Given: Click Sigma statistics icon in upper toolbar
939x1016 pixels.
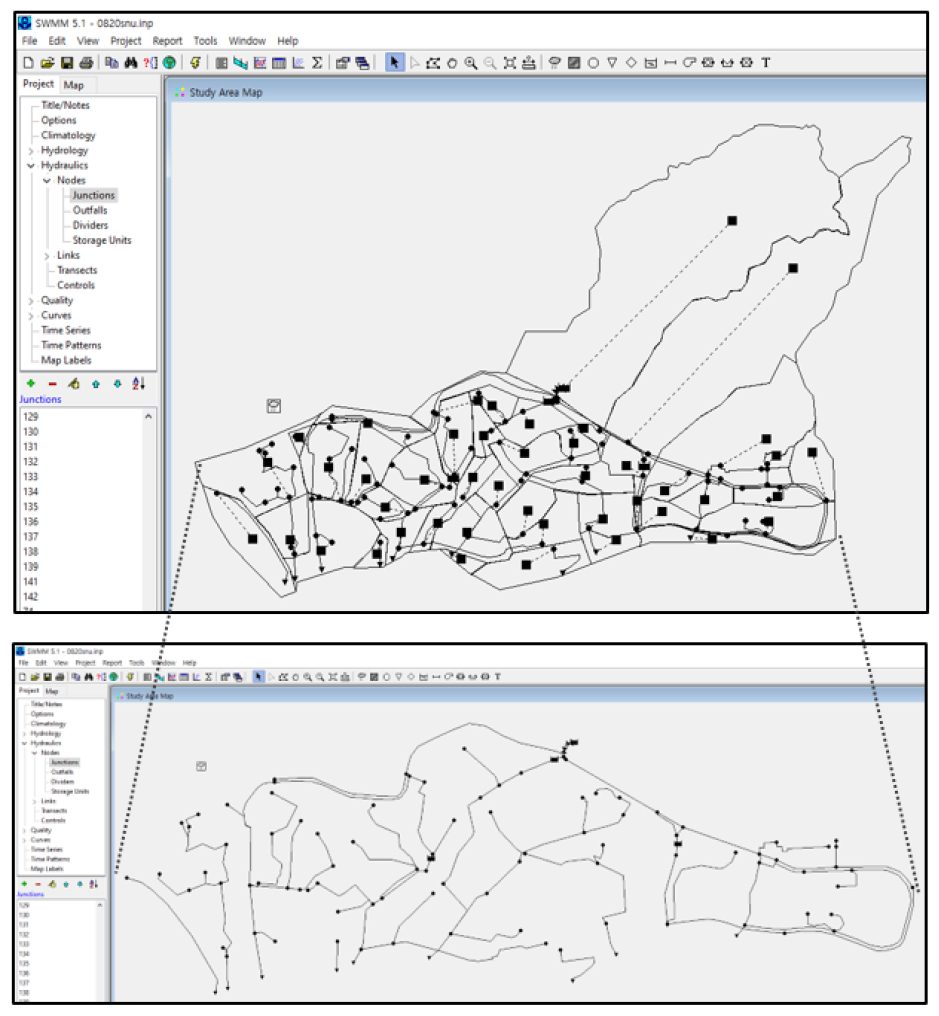Looking at the screenshot, I should (317, 63).
